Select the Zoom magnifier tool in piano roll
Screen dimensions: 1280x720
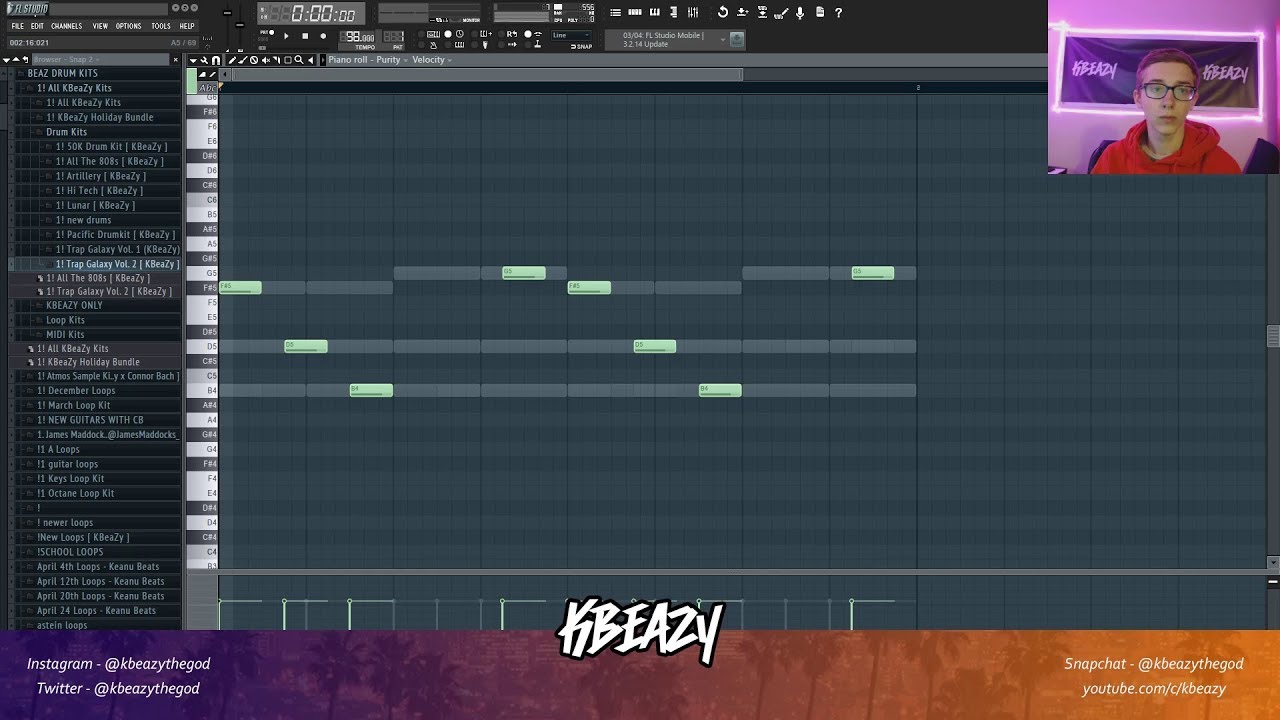[x=299, y=60]
